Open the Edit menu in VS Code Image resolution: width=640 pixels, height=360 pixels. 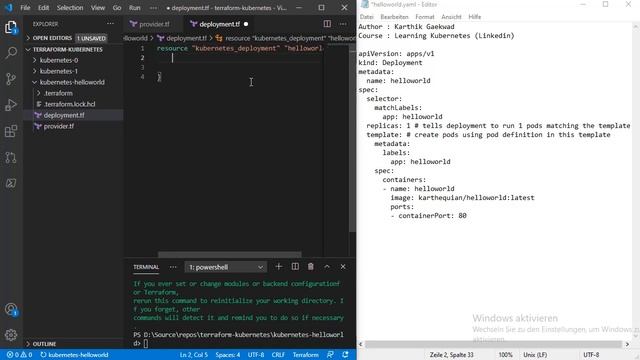(x=43, y=8)
